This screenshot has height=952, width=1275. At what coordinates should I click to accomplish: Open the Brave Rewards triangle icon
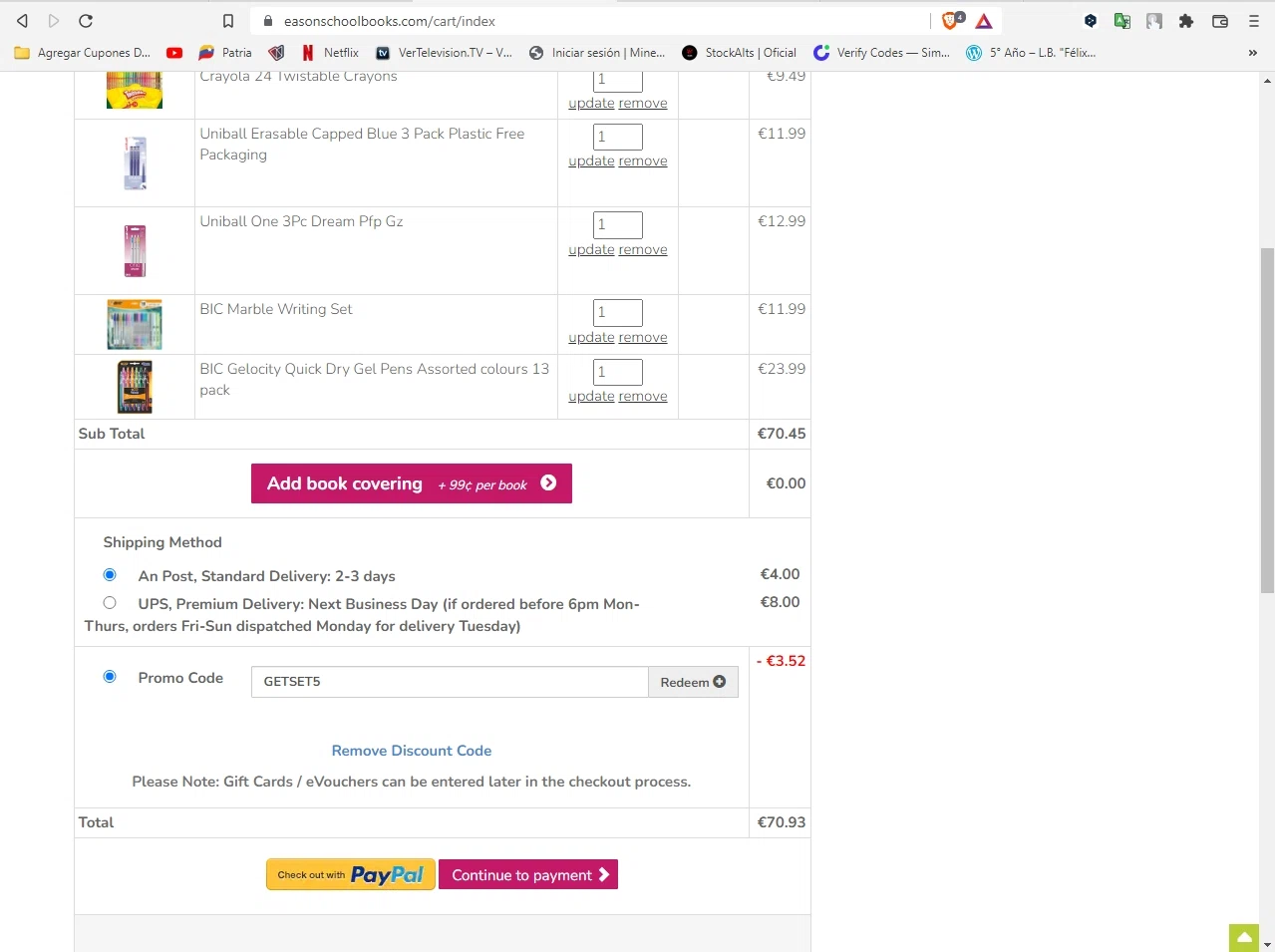click(x=984, y=21)
